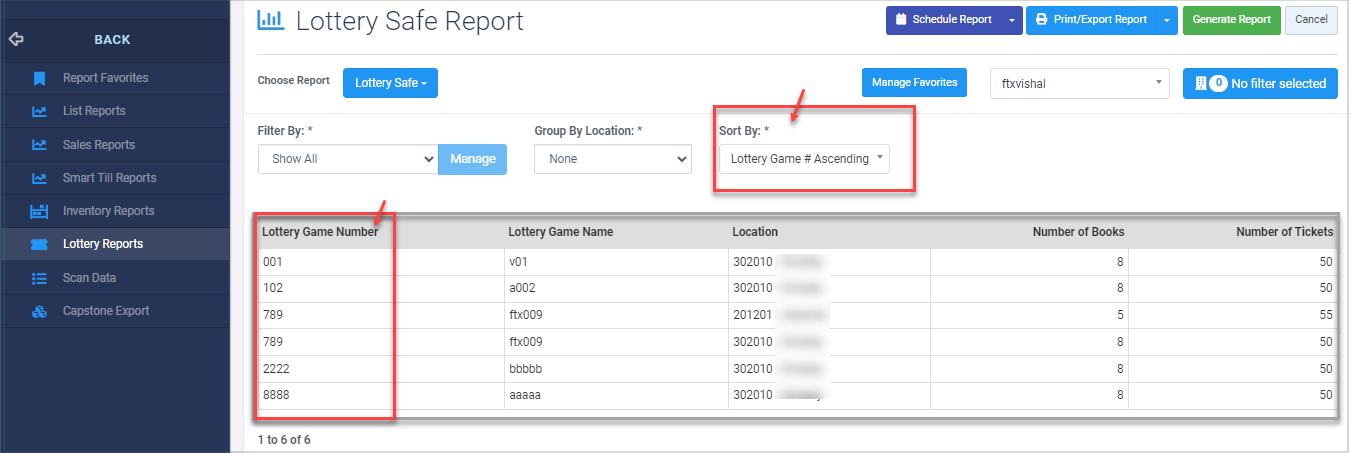Click the 1 to 6 of 6 pagination text

pyautogui.click(x=284, y=439)
